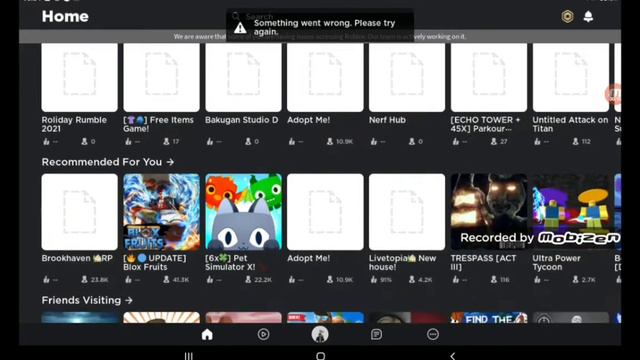The width and height of the screenshot is (640, 360).
Task: Tap the Android back button
Action: click(452, 356)
